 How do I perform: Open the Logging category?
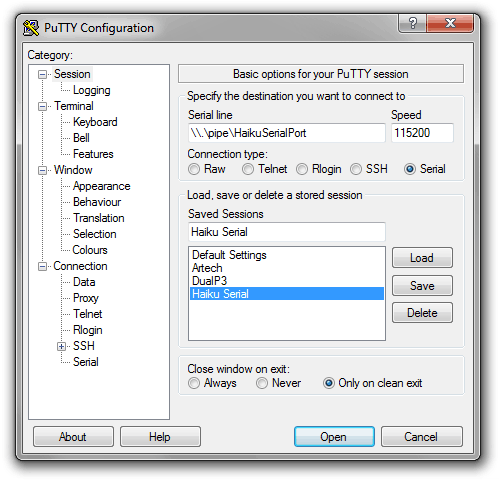[92, 90]
